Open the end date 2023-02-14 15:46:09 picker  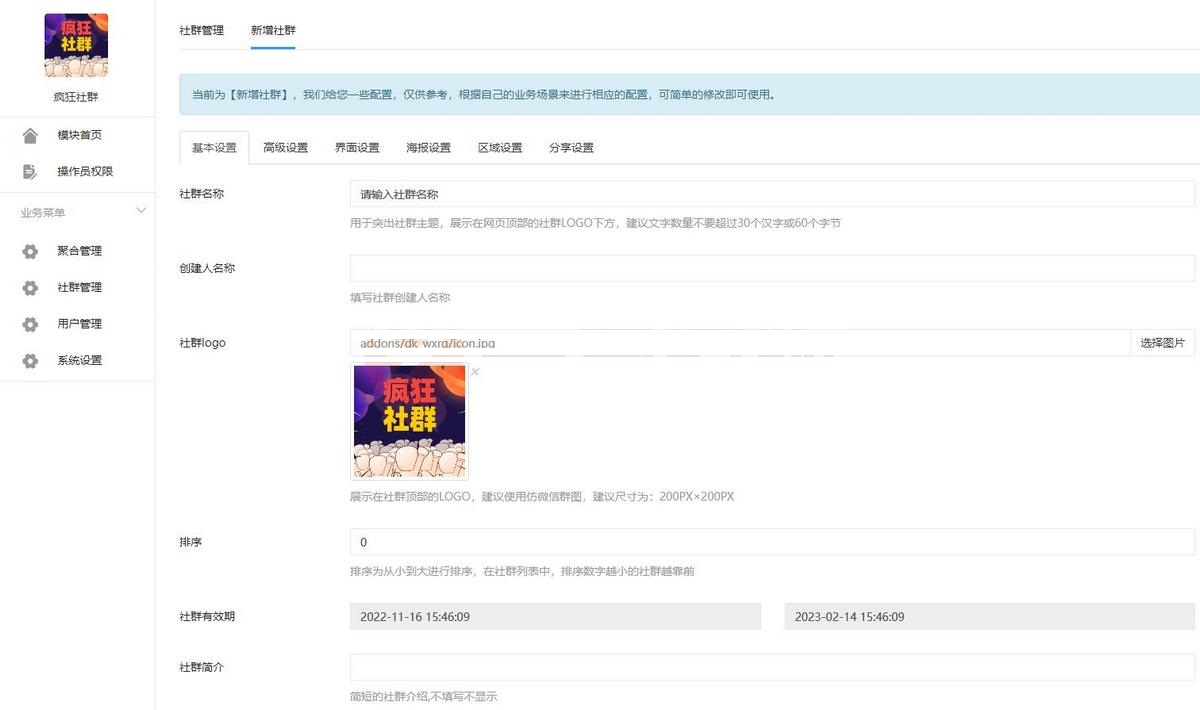pos(990,616)
